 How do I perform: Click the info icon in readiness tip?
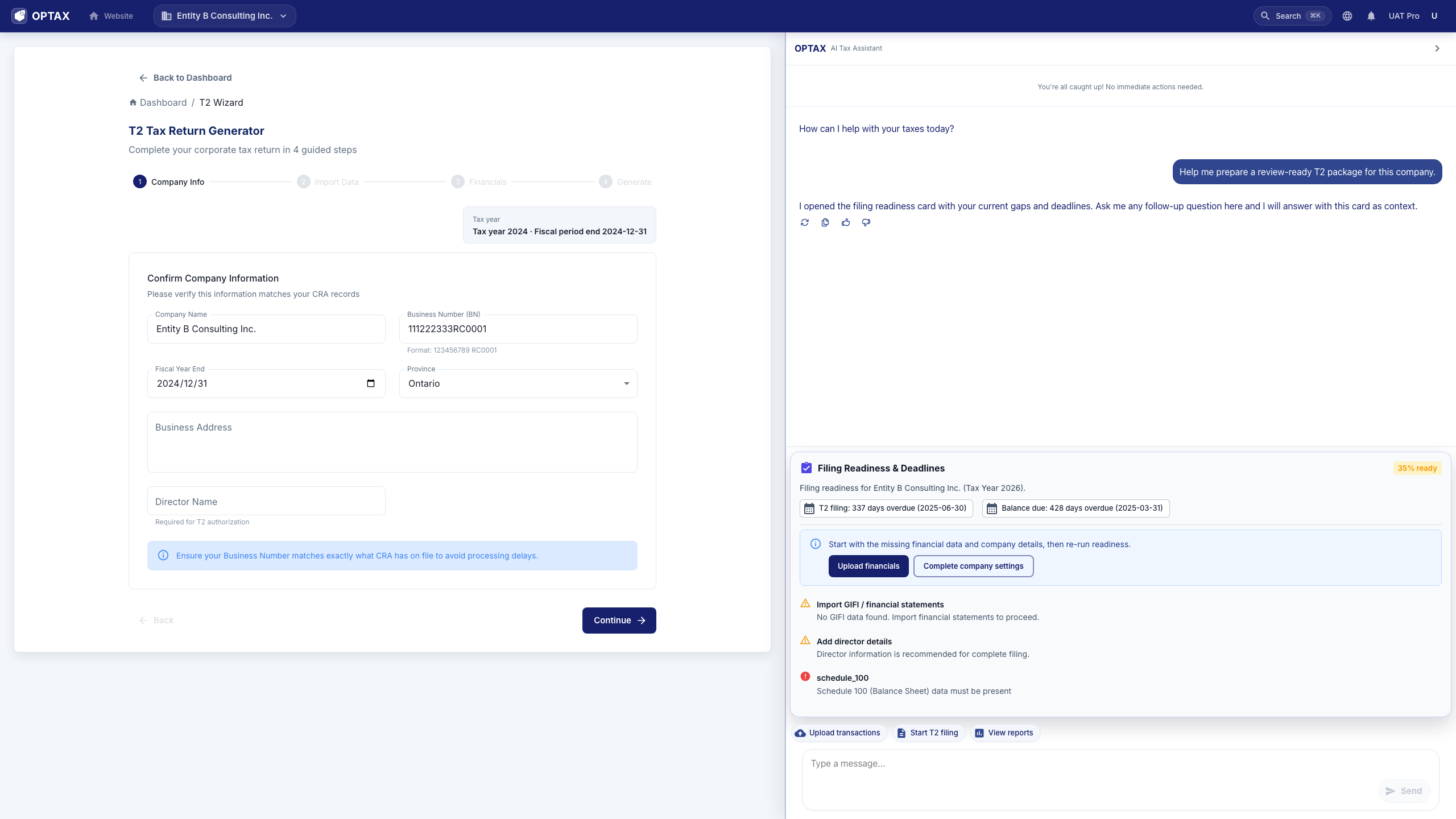816,544
